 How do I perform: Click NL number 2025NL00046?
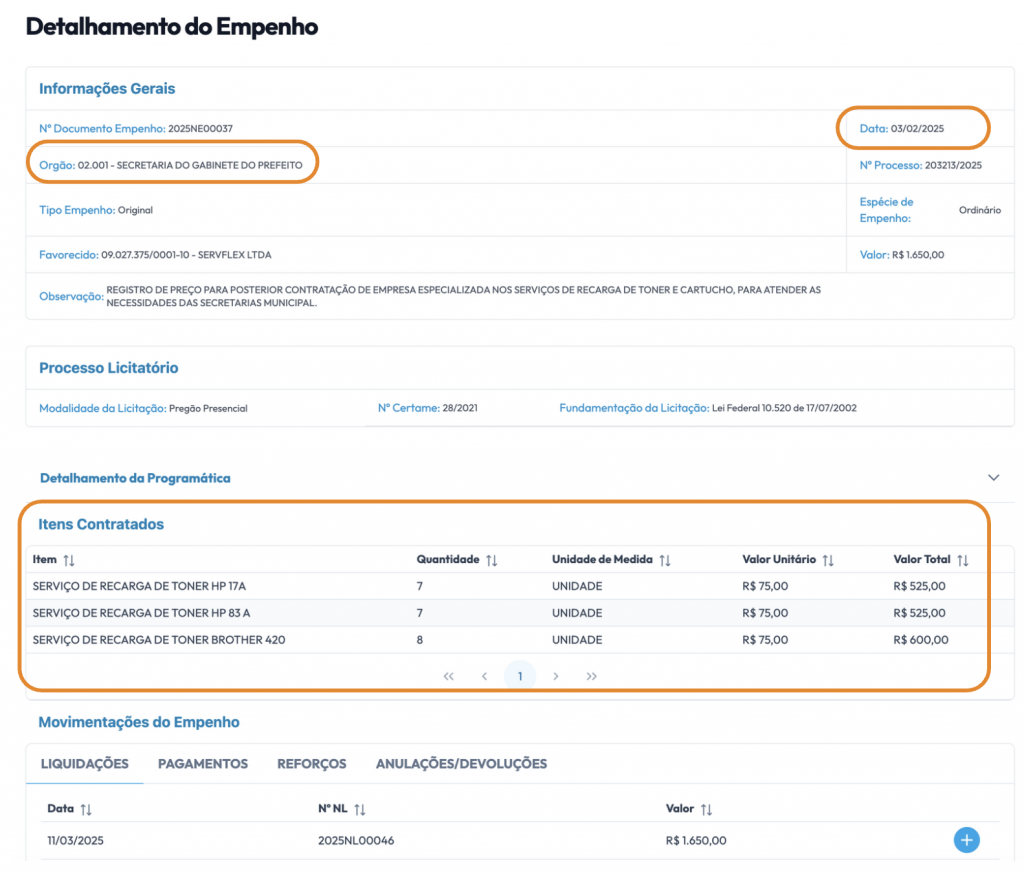(x=356, y=841)
